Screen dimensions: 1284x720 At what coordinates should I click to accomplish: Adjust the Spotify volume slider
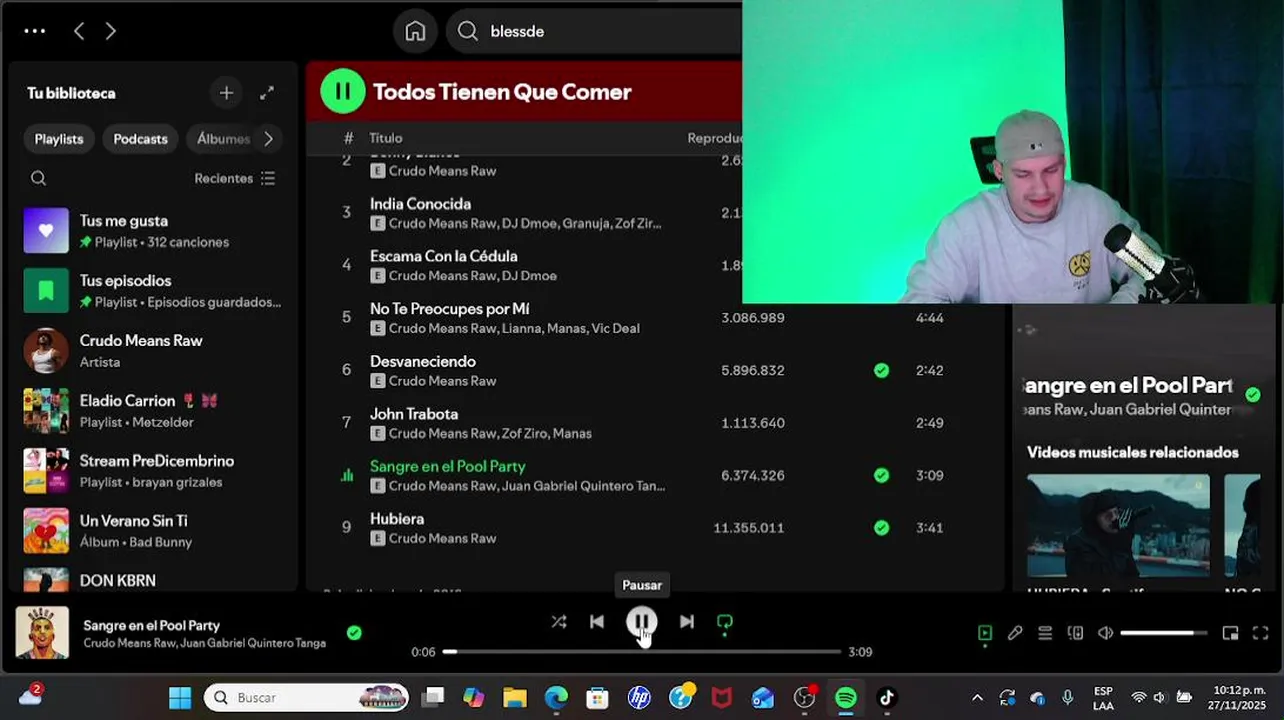(1164, 633)
